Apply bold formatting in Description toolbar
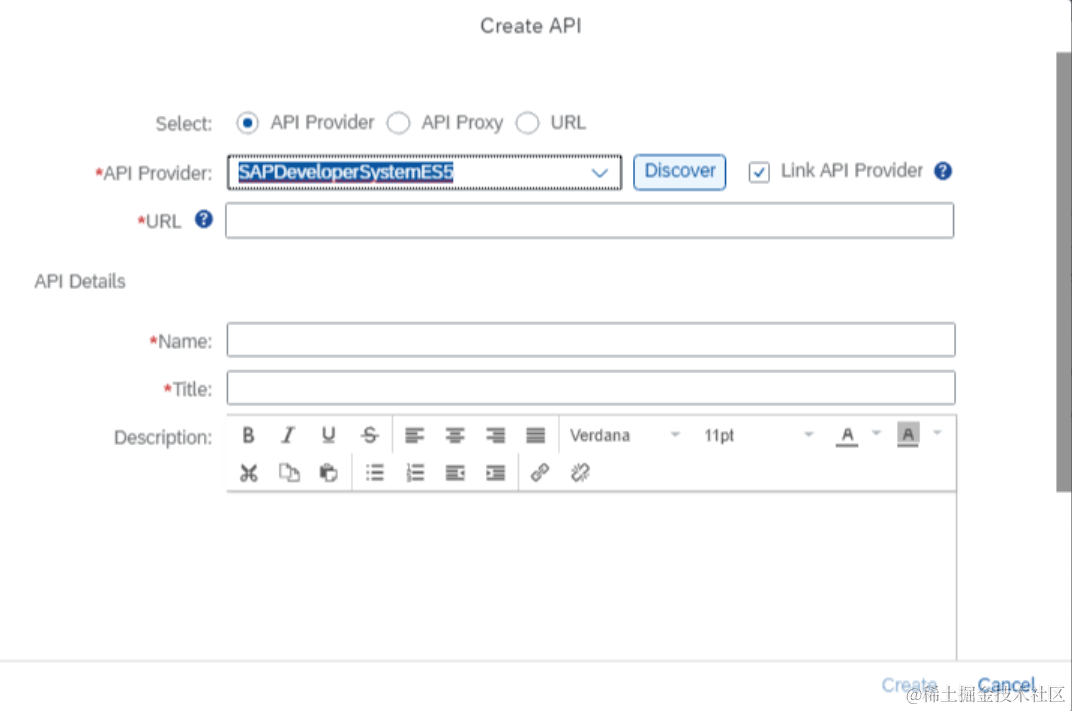 click(x=248, y=435)
